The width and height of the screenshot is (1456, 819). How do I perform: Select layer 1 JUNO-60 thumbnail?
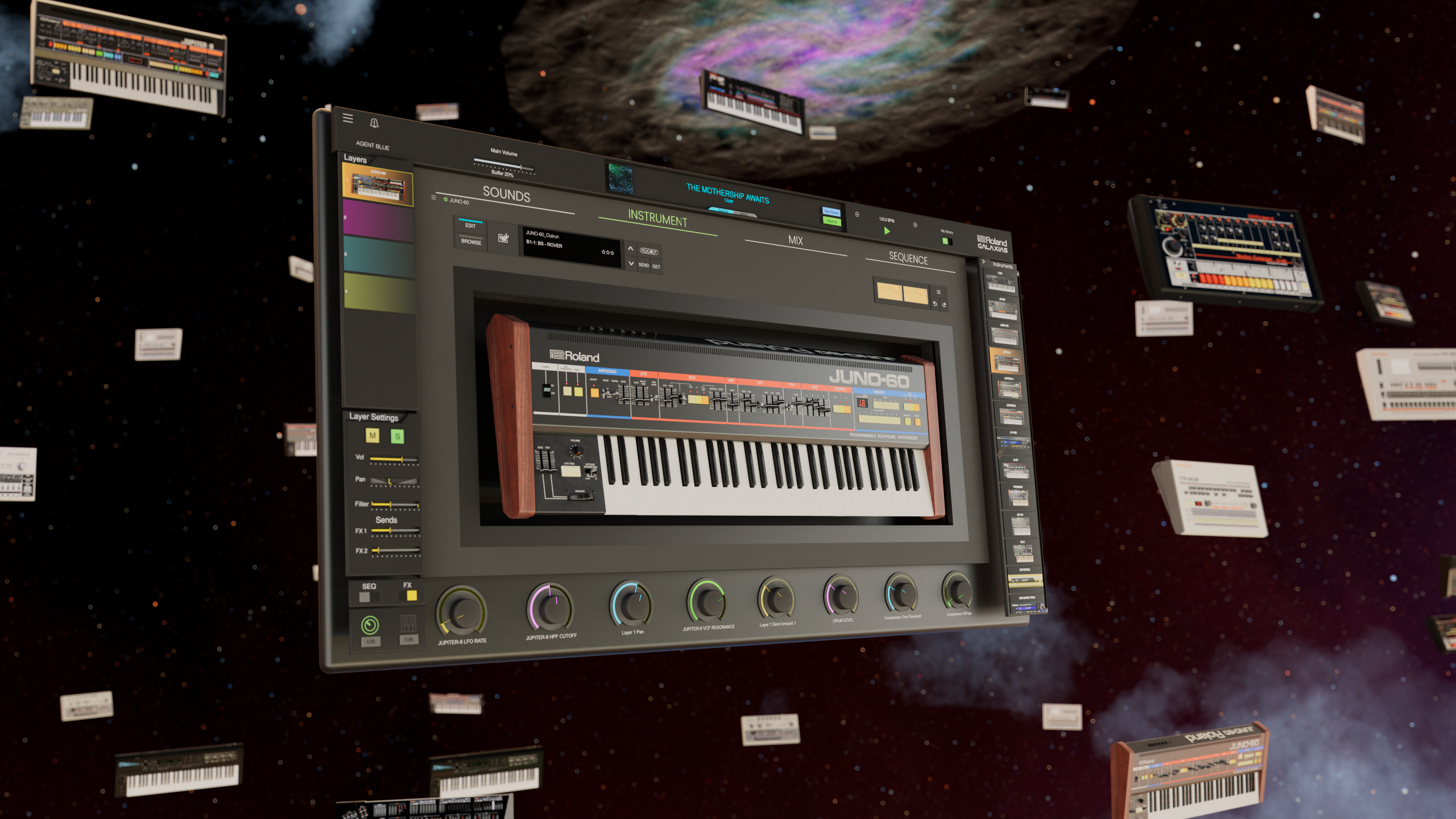click(x=378, y=184)
